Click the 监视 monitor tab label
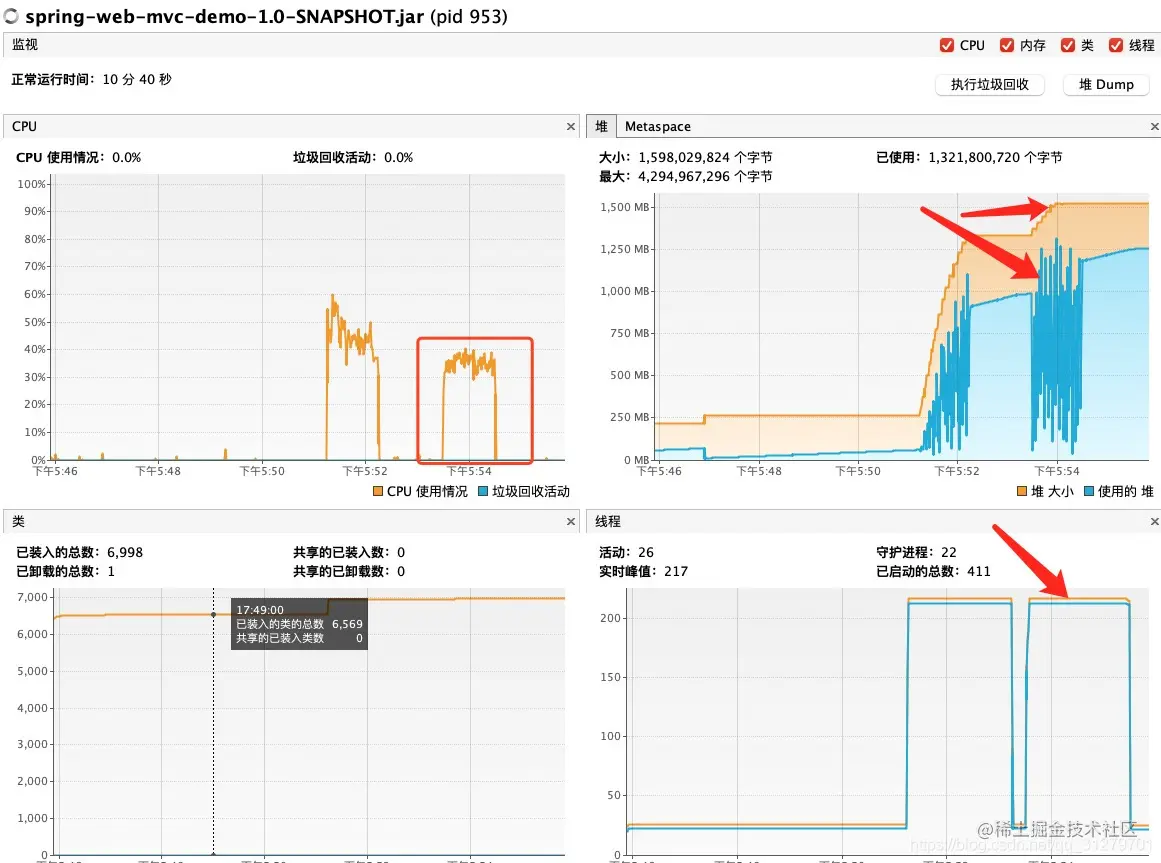Screen dimensions: 1161x863 24,44
